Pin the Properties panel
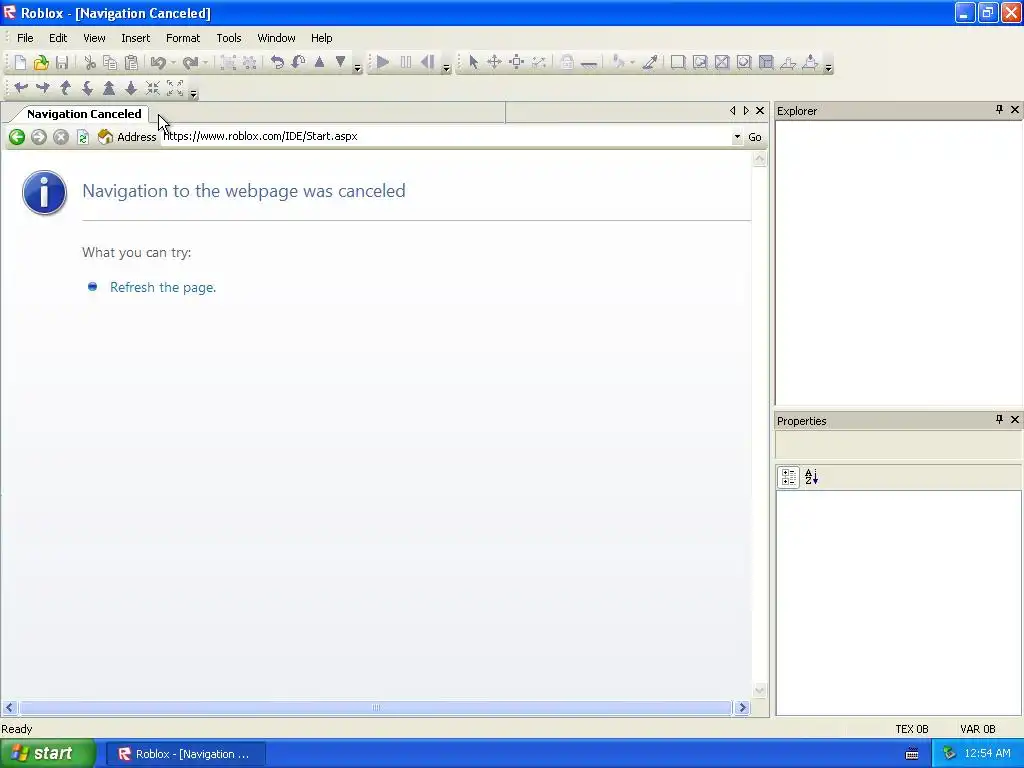Image resolution: width=1024 pixels, height=768 pixels. (x=999, y=419)
